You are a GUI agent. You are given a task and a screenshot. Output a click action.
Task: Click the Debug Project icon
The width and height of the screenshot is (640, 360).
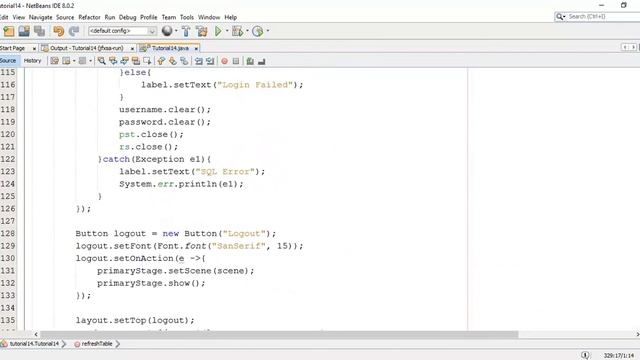coord(237,31)
